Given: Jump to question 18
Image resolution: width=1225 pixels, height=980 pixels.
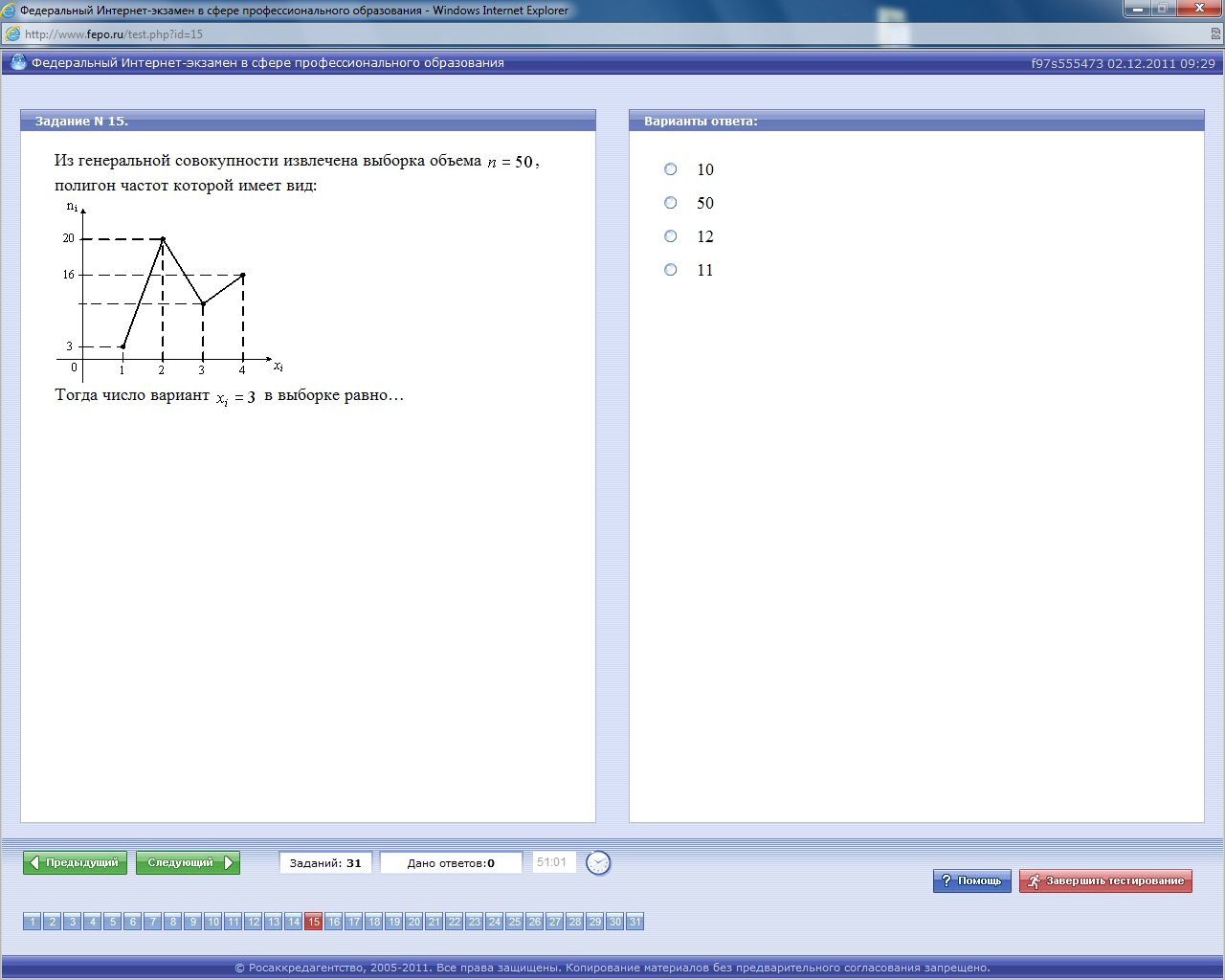Looking at the screenshot, I should [x=374, y=922].
